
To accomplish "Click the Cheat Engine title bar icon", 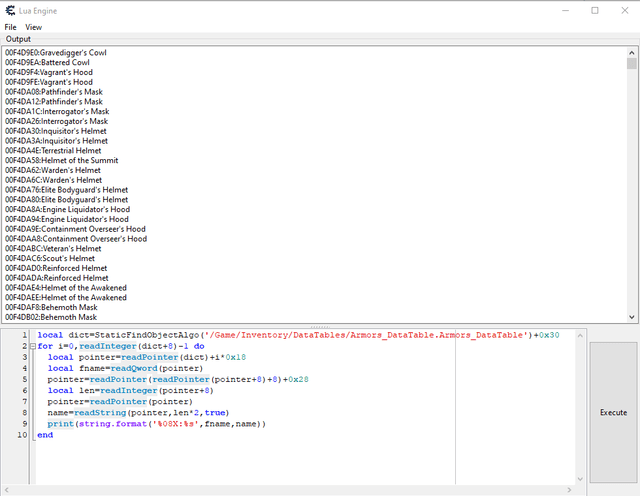I will coord(10,11).
